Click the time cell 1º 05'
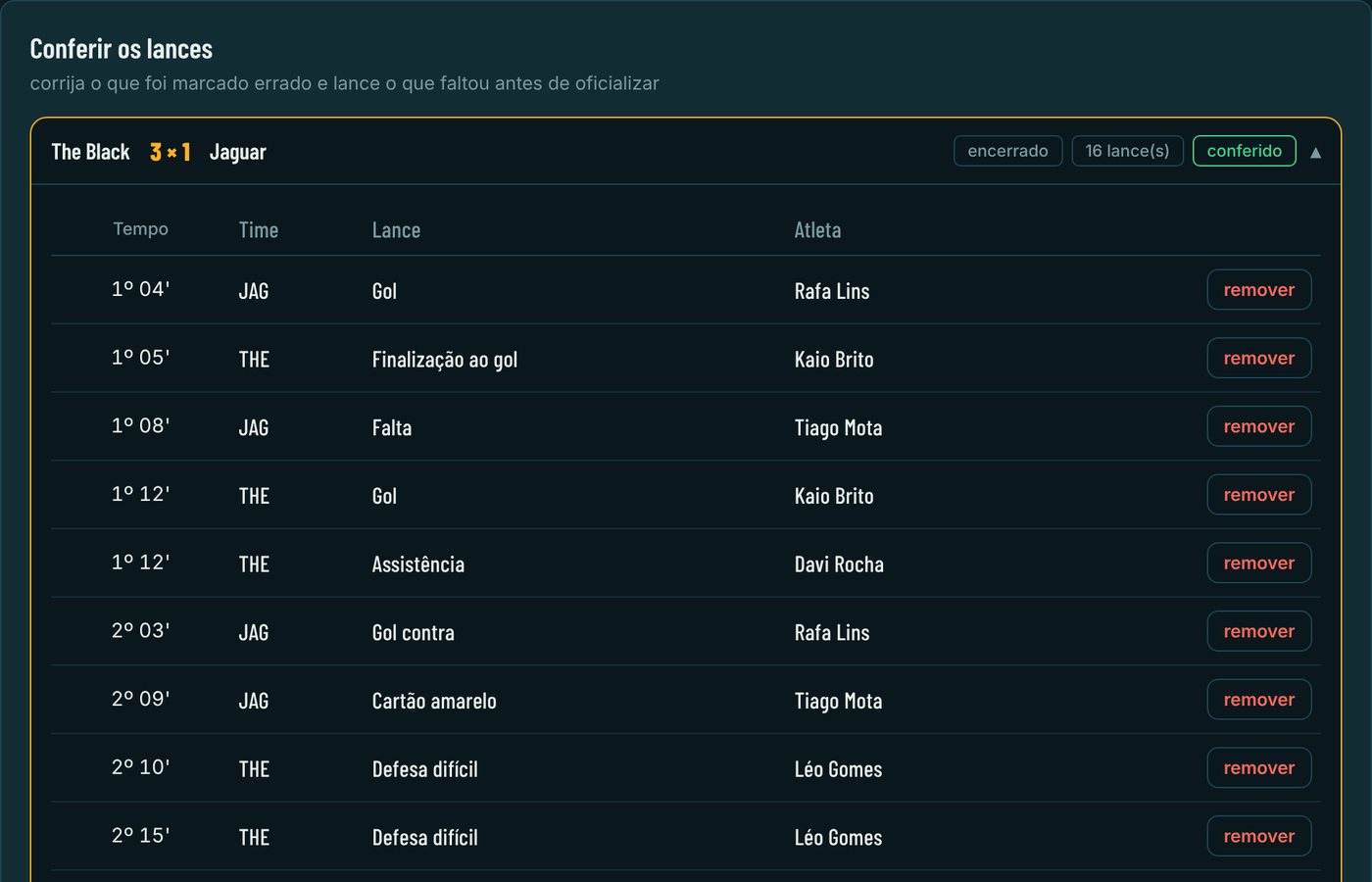This screenshot has width=1372, height=882. [x=140, y=358]
